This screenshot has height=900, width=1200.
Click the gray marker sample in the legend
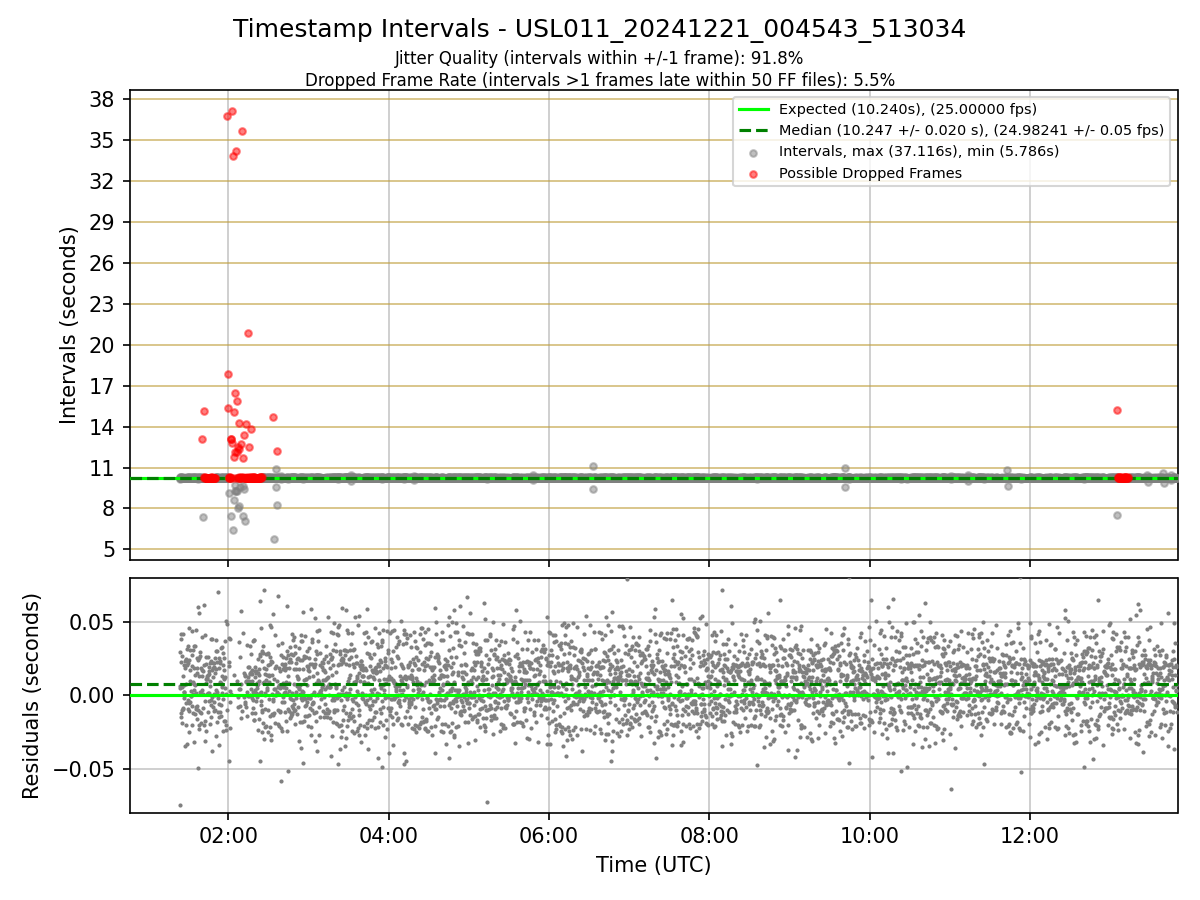754,152
